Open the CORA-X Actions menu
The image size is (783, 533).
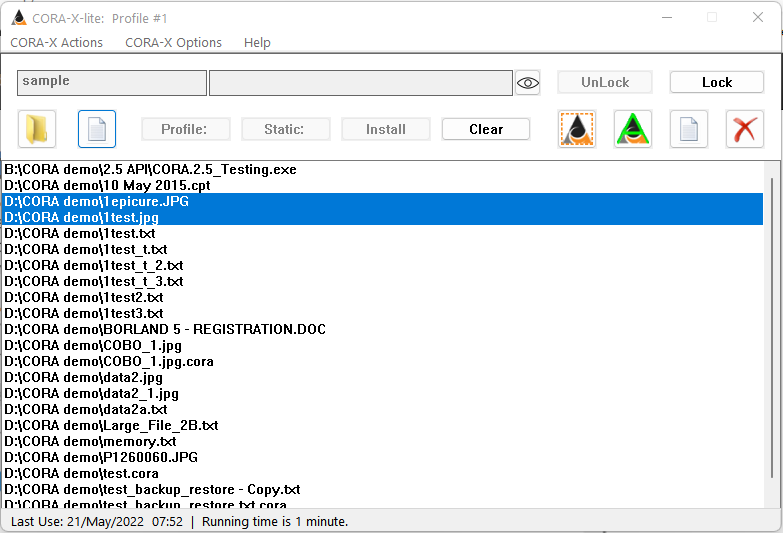(x=56, y=43)
